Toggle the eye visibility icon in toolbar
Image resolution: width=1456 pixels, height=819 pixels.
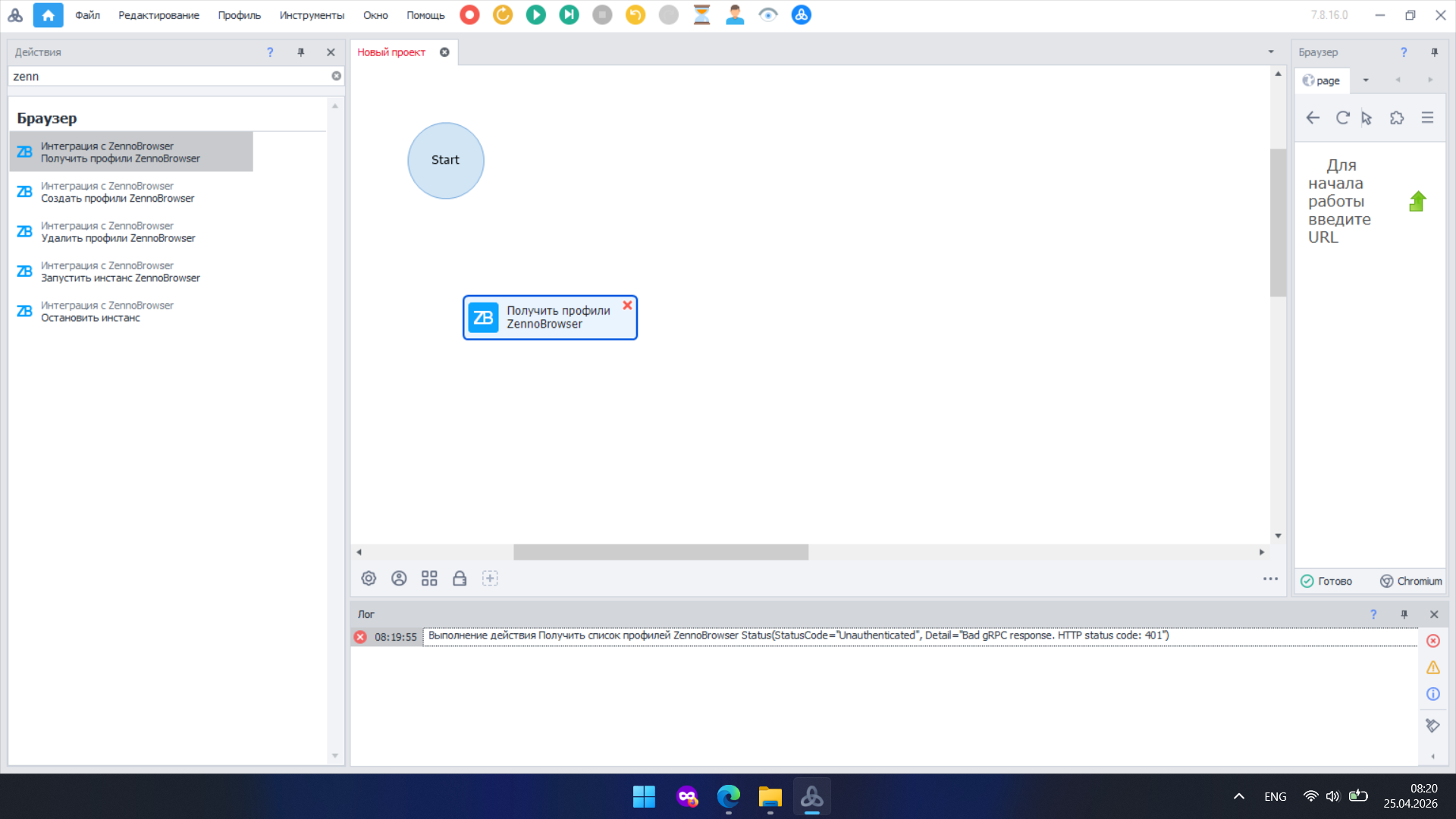pyautogui.click(x=767, y=14)
